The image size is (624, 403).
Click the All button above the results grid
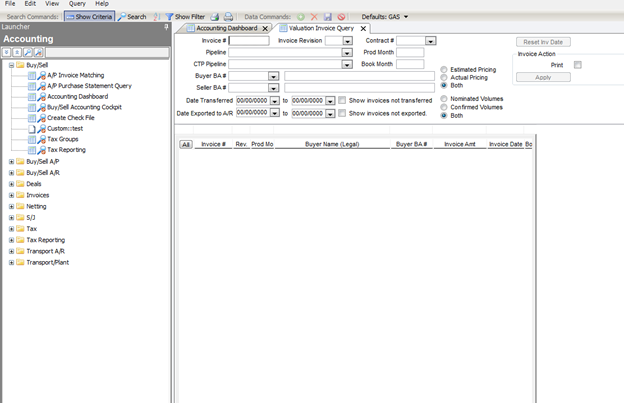click(185, 145)
